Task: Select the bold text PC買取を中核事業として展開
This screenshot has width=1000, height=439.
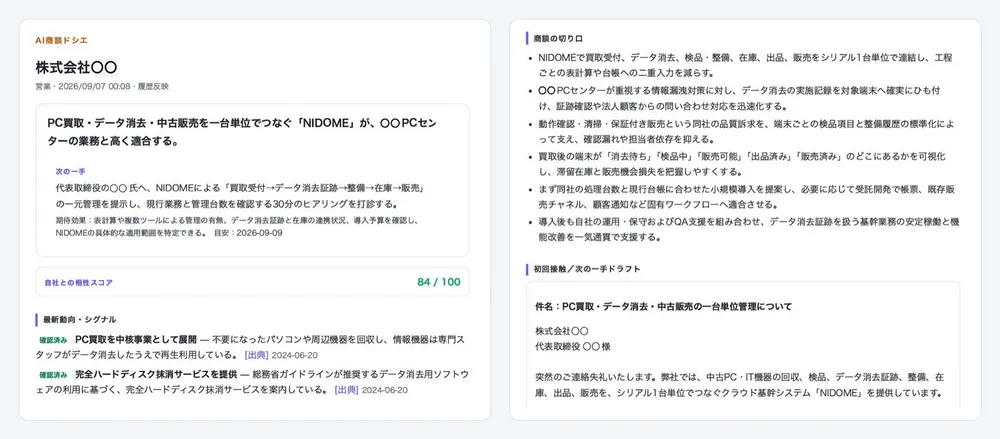Action: click(x=136, y=339)
